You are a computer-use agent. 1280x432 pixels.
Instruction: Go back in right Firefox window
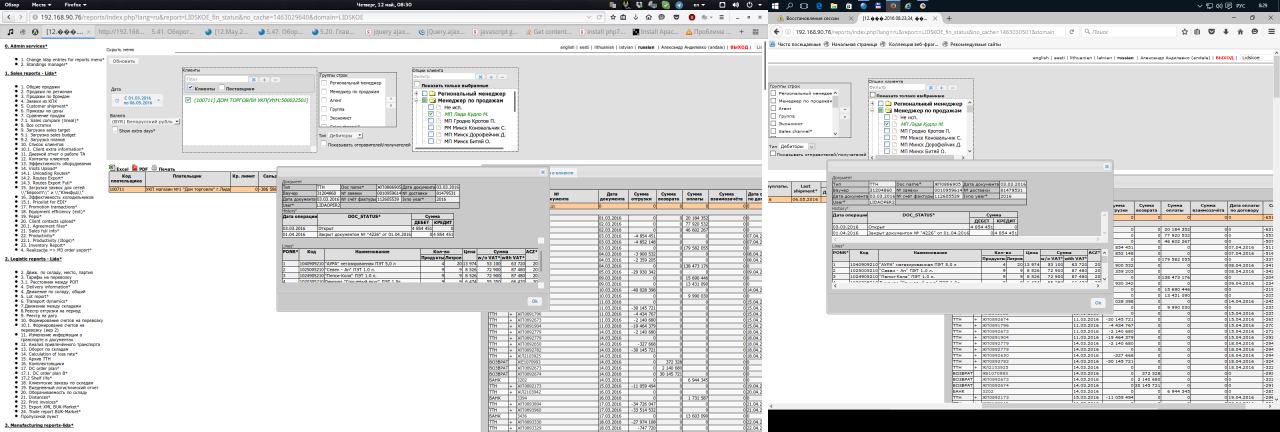click(x=776, y=31)
